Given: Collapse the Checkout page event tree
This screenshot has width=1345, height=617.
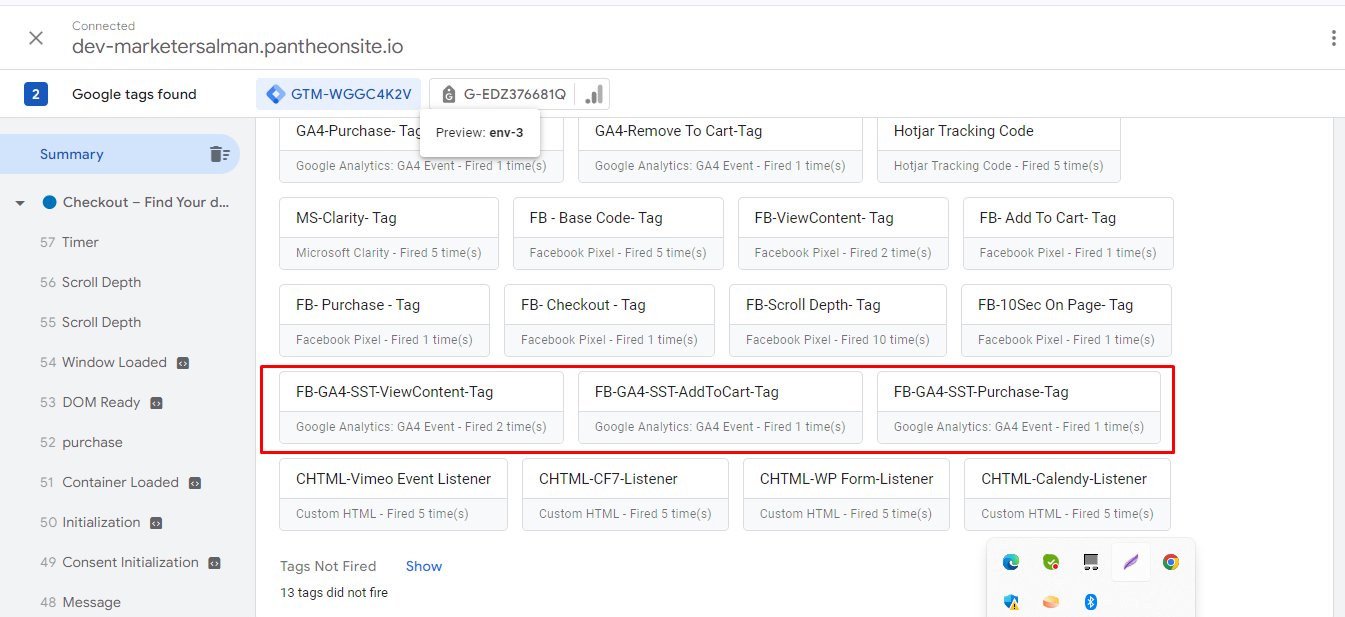Looking at the screenshot, I should tap(20, 203).
